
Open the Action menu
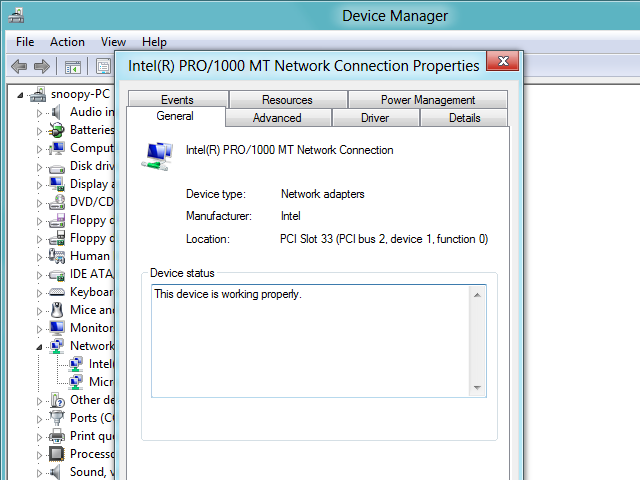pyautogui.click(x=67, y=42)
